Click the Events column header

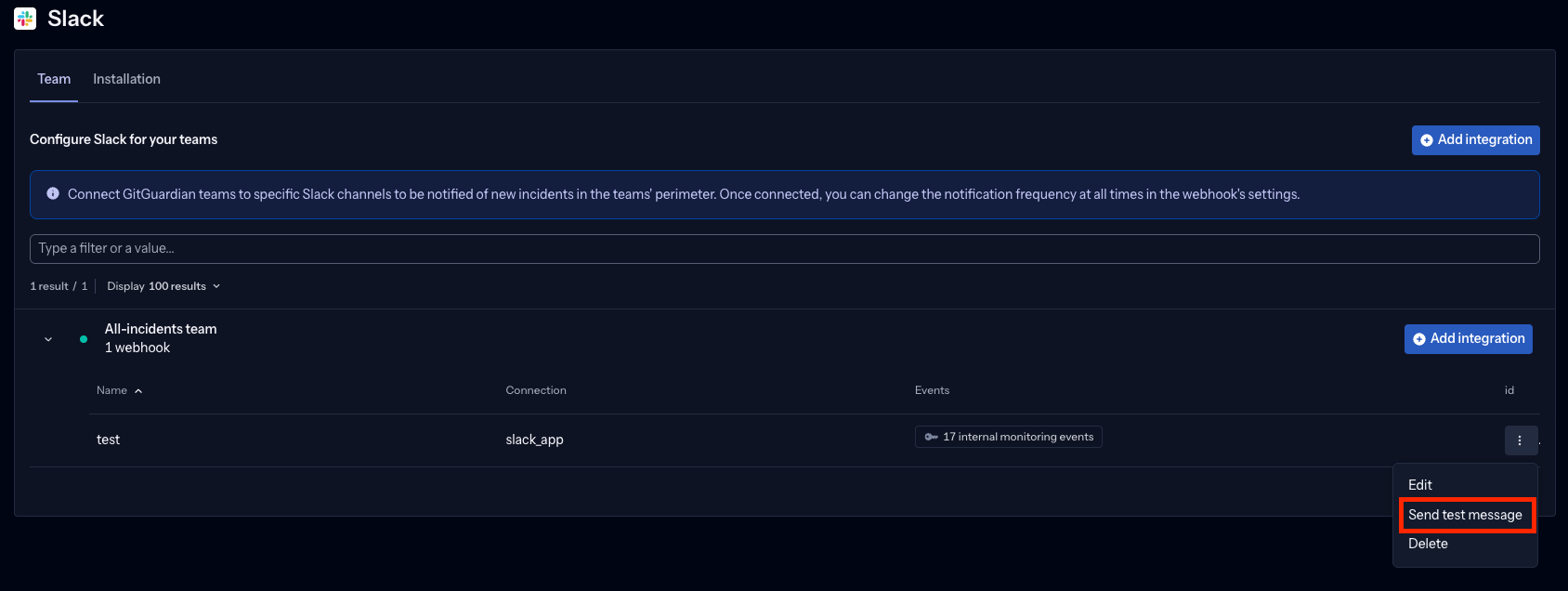pos(932,390)
